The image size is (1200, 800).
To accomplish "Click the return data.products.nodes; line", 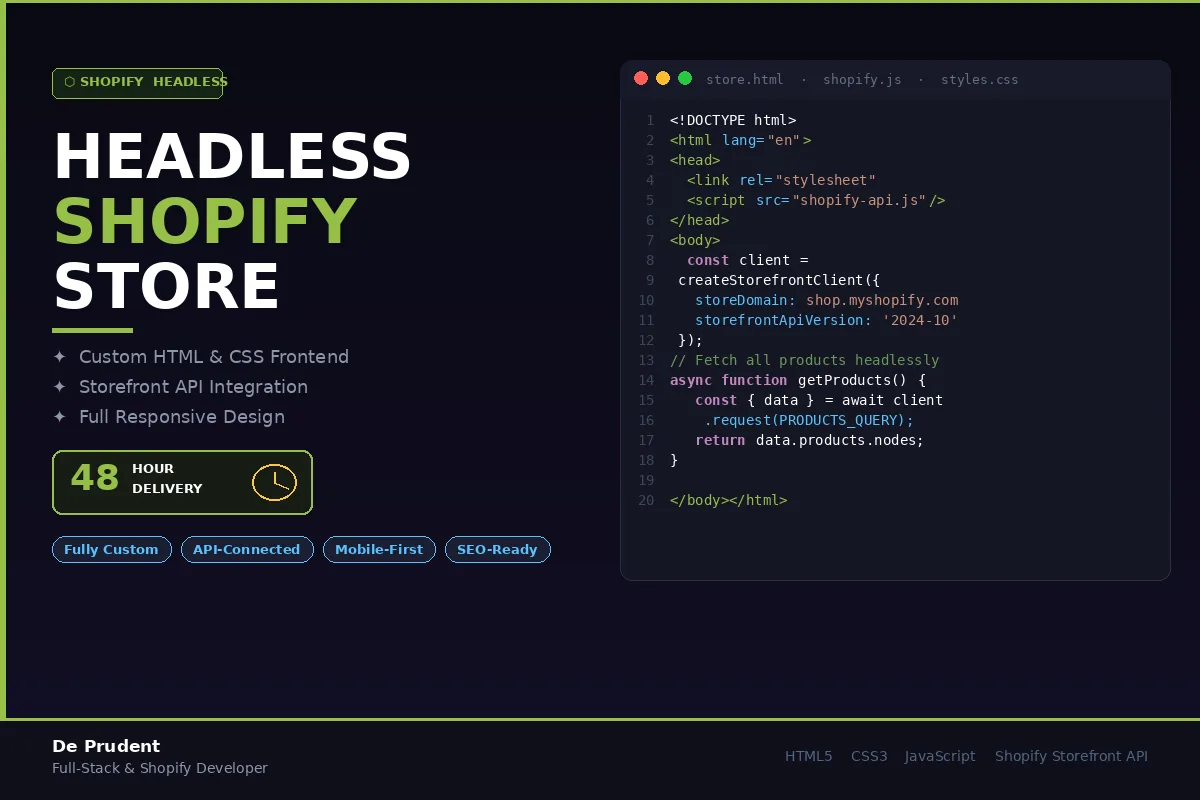I will coord(809,440).
